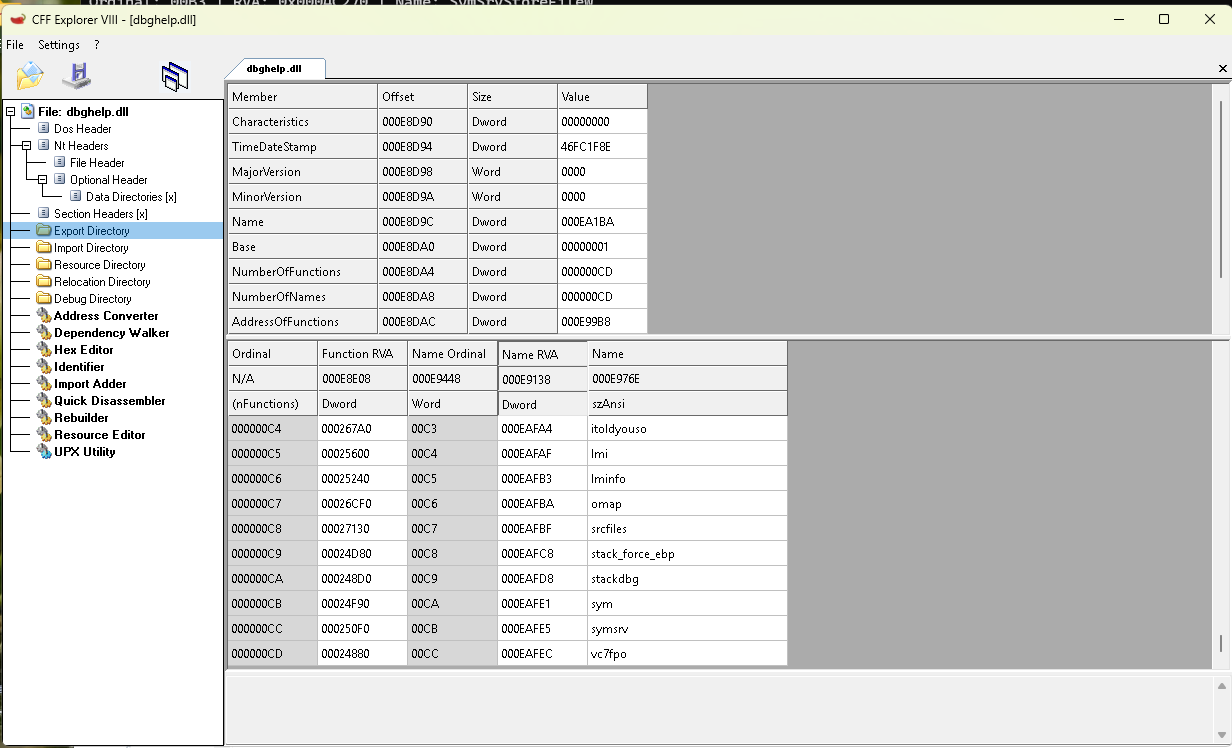
Task: Click the Open file toolbar icon
Action: [30, 75]
